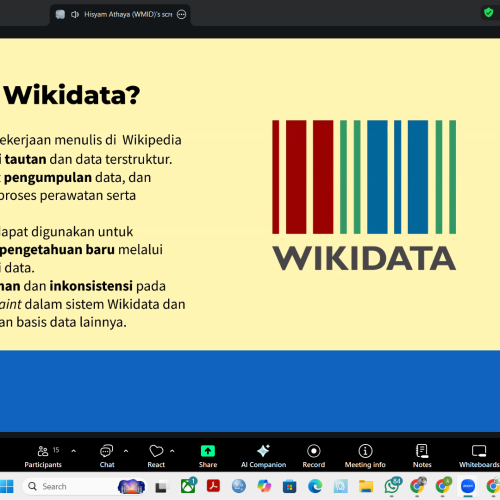Open File Explorer from taskbar

click(366, 486)
